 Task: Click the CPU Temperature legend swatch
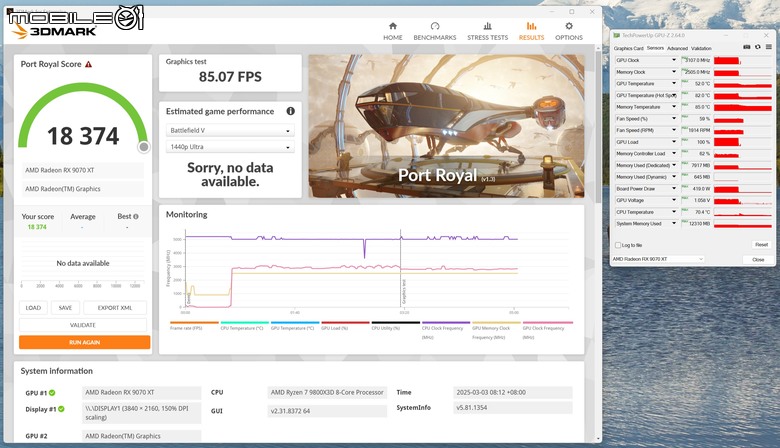pyautogui.click(x=245, y=323)
